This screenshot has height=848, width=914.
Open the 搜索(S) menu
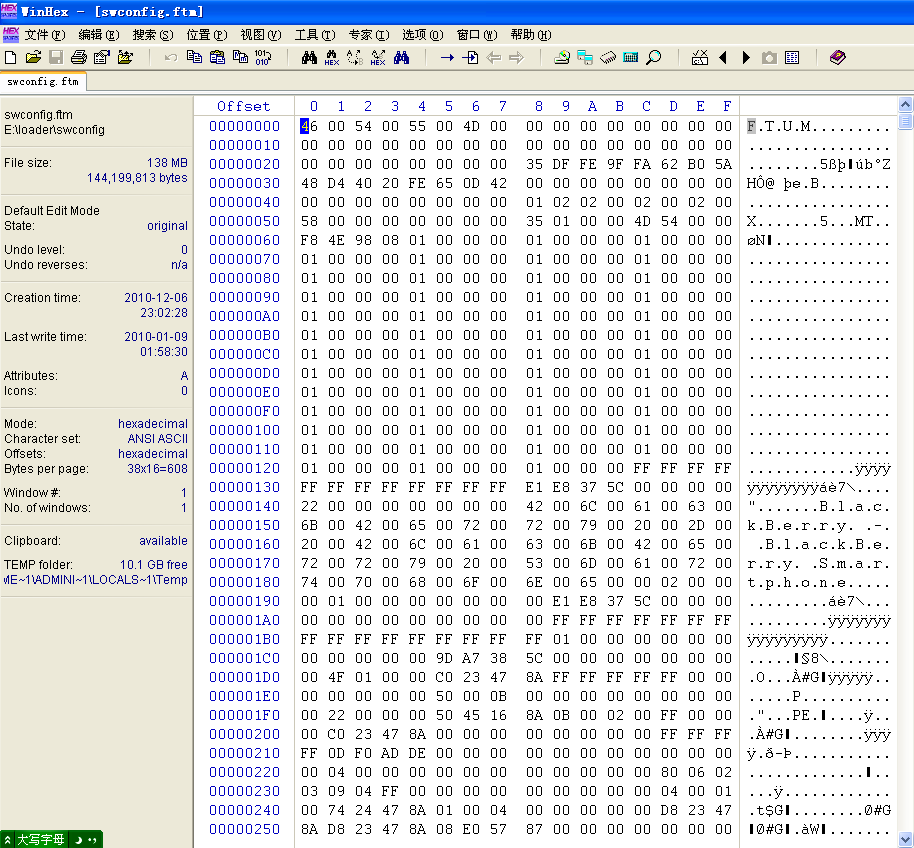pyautogui.click(x=153, y=35)
